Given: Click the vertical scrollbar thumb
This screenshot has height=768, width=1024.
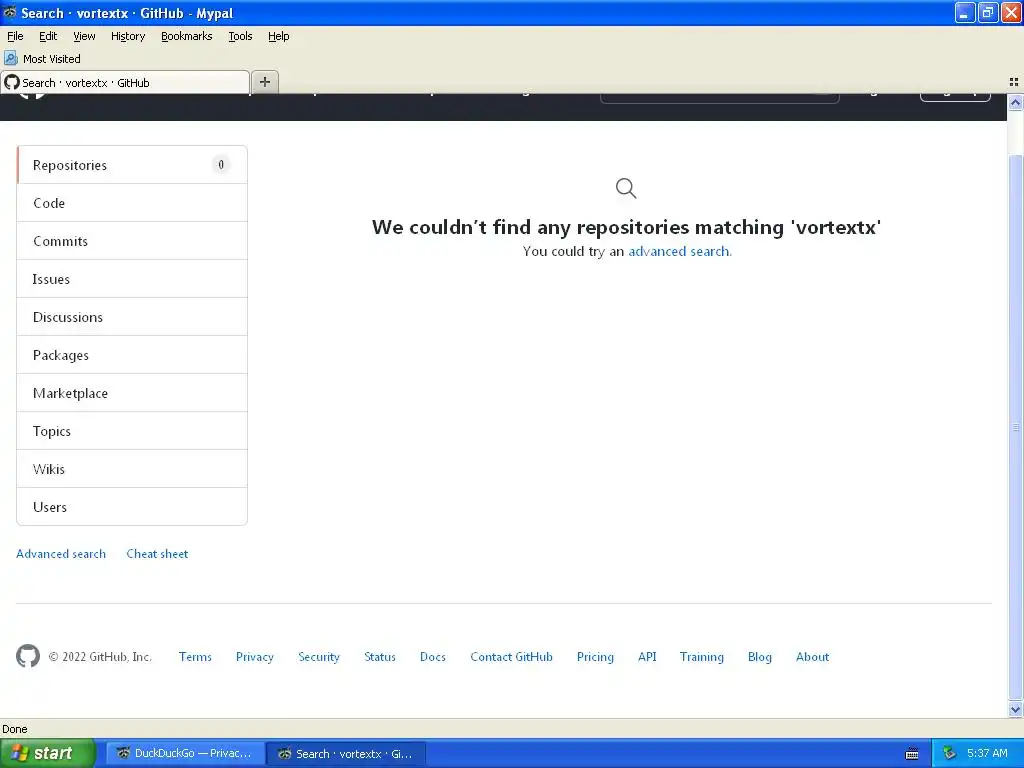Looking at the screenshot, I should coord(1015,428).
